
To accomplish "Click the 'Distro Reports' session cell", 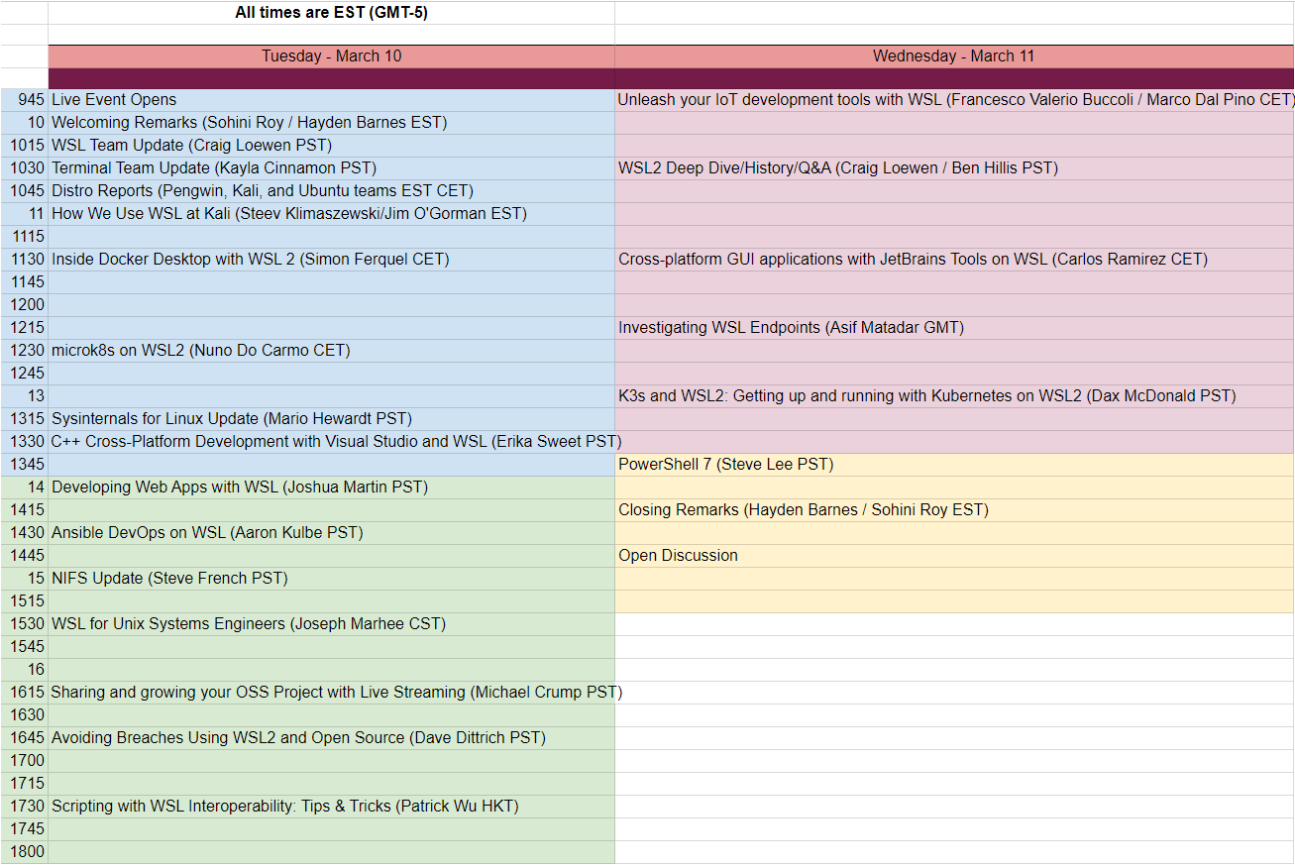I will [331, 191].
